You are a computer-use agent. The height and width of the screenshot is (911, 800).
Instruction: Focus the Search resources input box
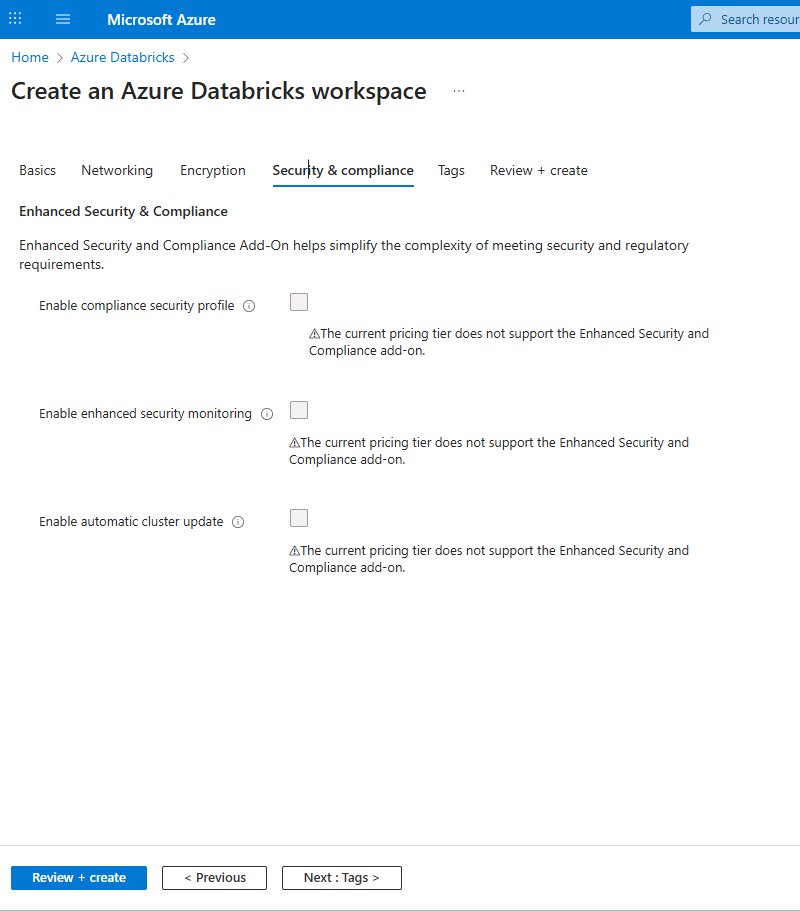click(x=745, y=19)
